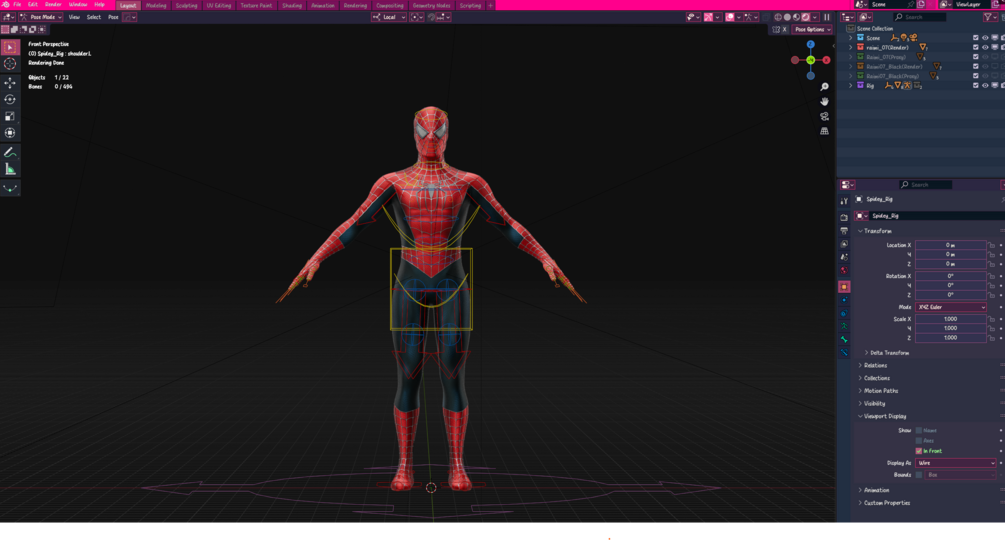Click the pan view hand icon
1005x540 pixels.
824,101
